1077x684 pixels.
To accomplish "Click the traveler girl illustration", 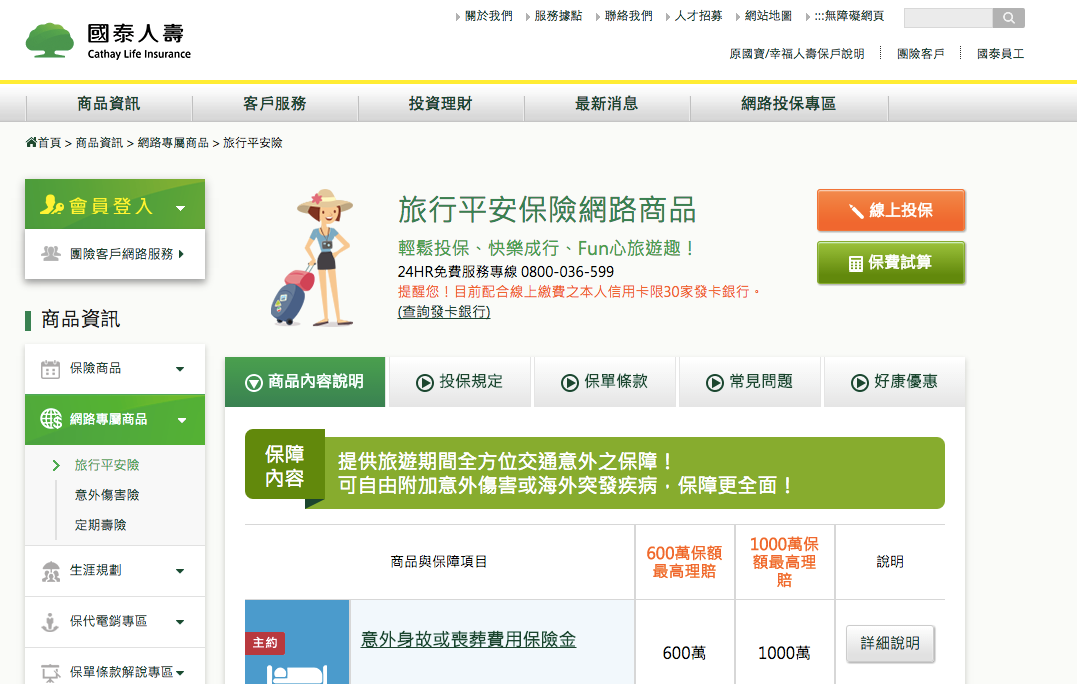I will coord(313,258).
